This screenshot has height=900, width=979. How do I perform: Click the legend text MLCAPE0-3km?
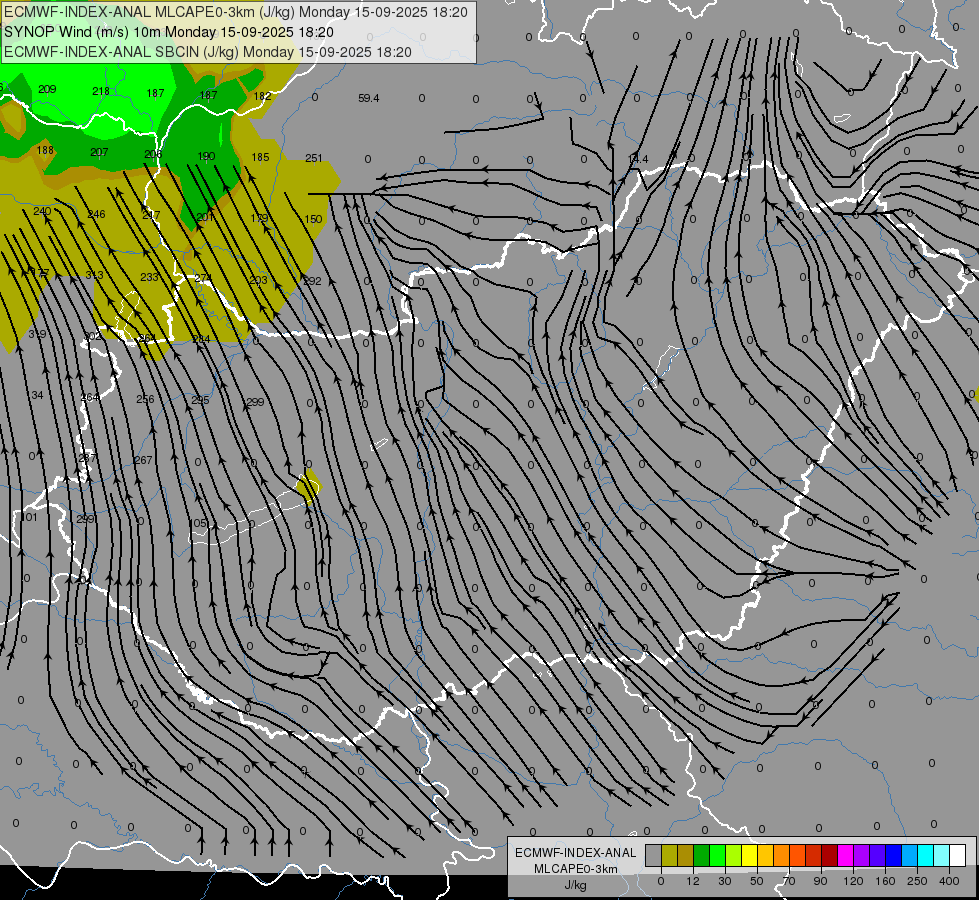(576, 869)
